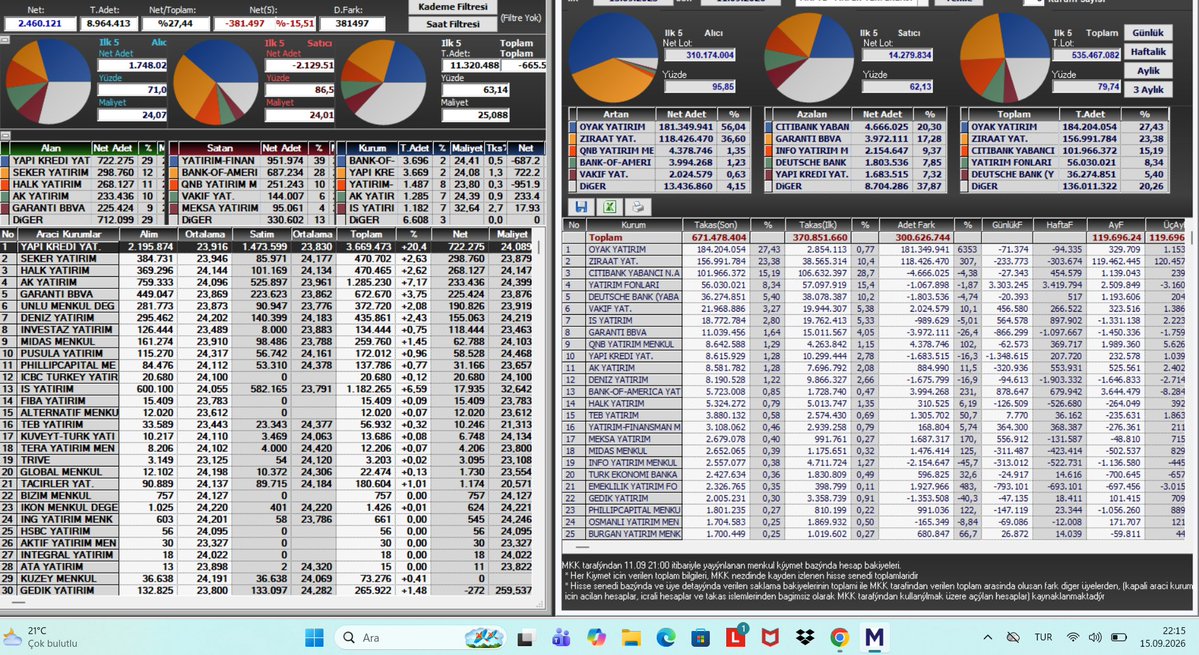The height and width of the screenshot is (655, 1199).
Task: Select the SEKER YATIRIM row in broker list
Action: pyautogui.click(x=267, y=259)
